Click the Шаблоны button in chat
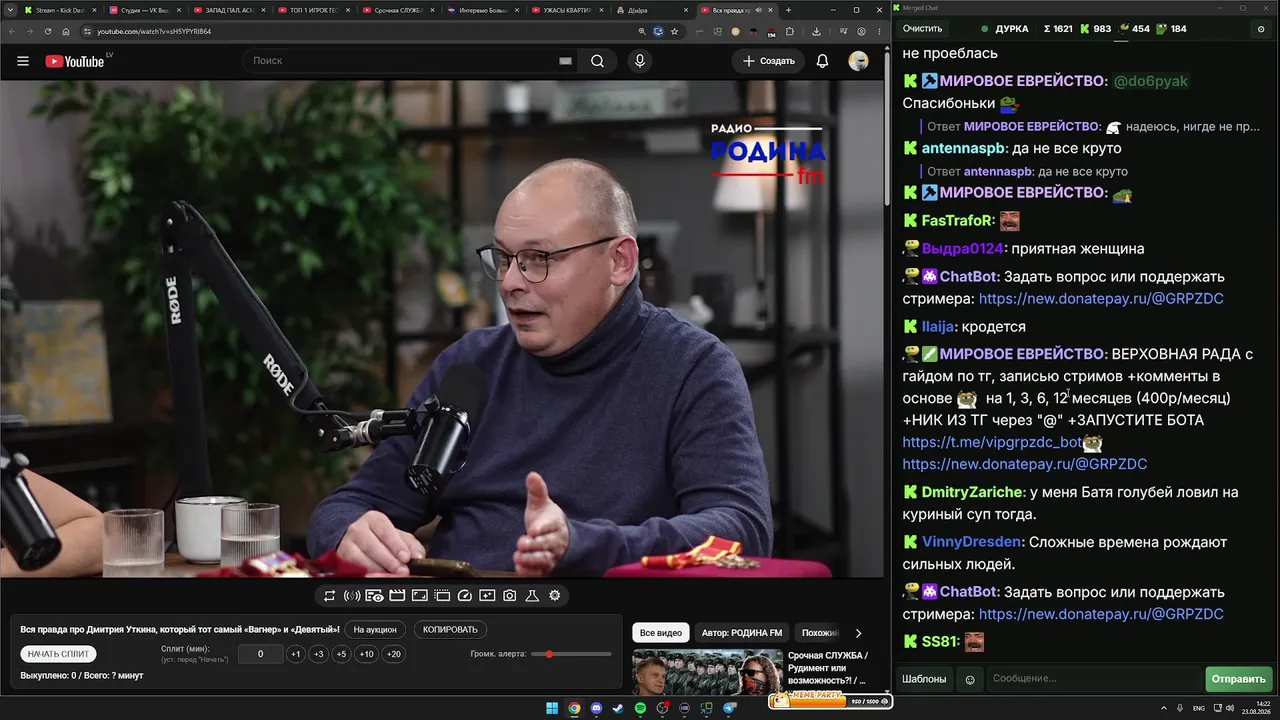This screenshot has height=720, width=1280. click(x=924, y=679)
